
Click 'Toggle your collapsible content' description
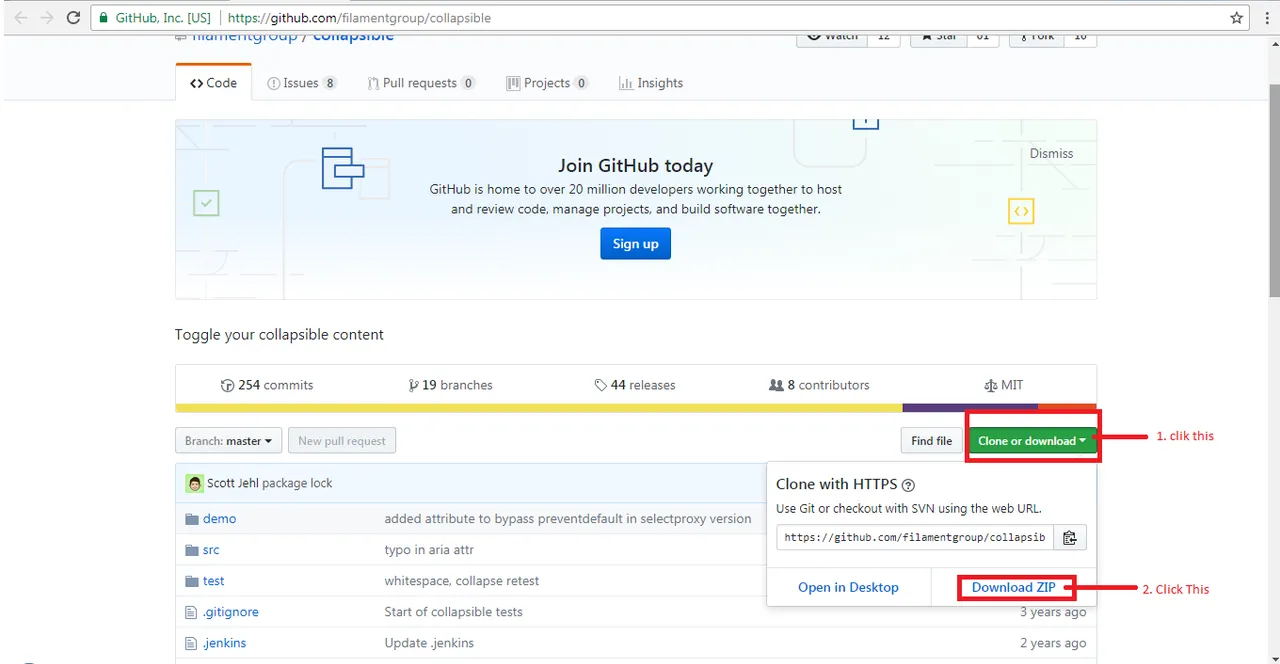click(x=279, y=334)
